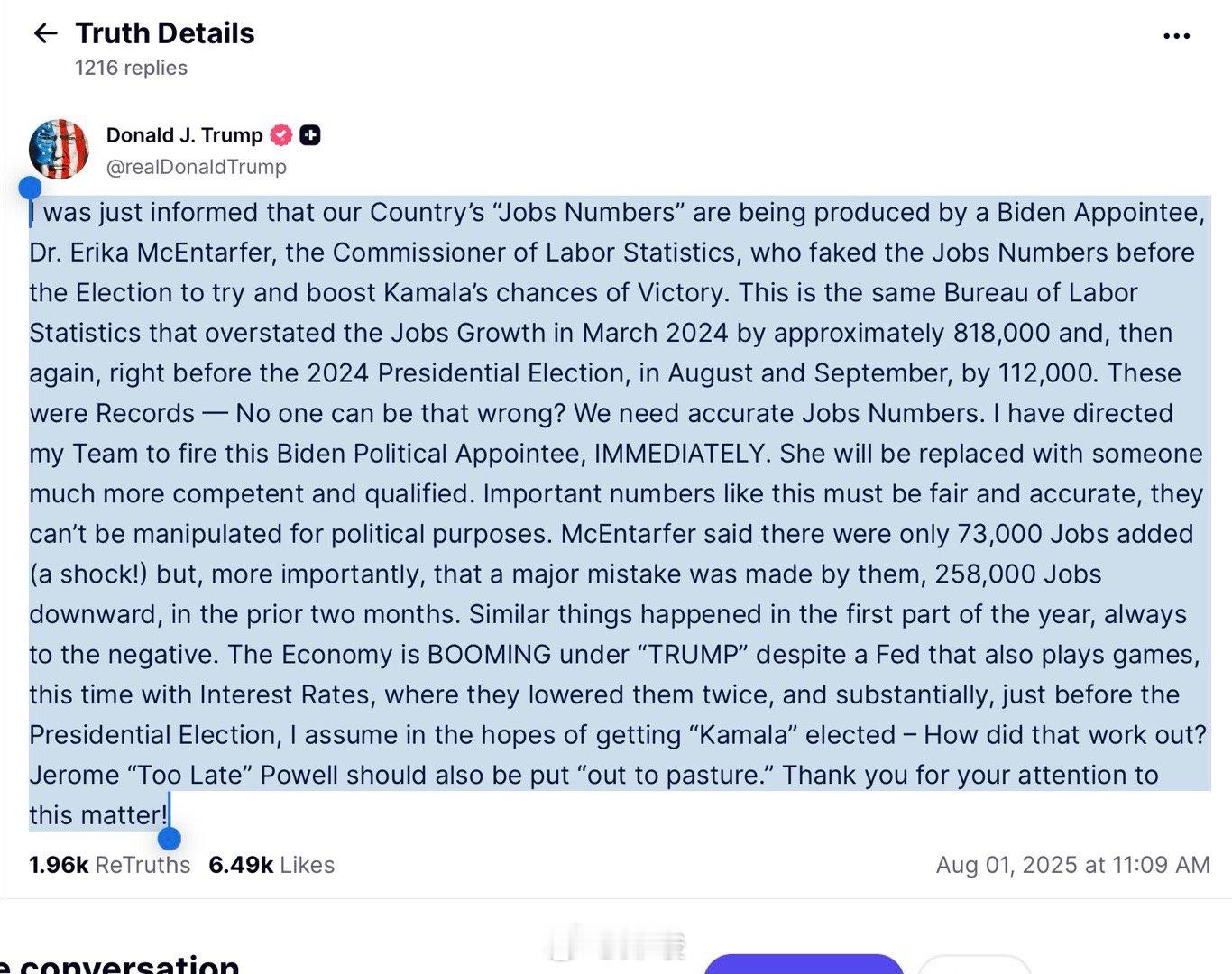1232x974 pixels.
Task: Click the Aug 01, 2025 timestamp
Action: 1072,865
